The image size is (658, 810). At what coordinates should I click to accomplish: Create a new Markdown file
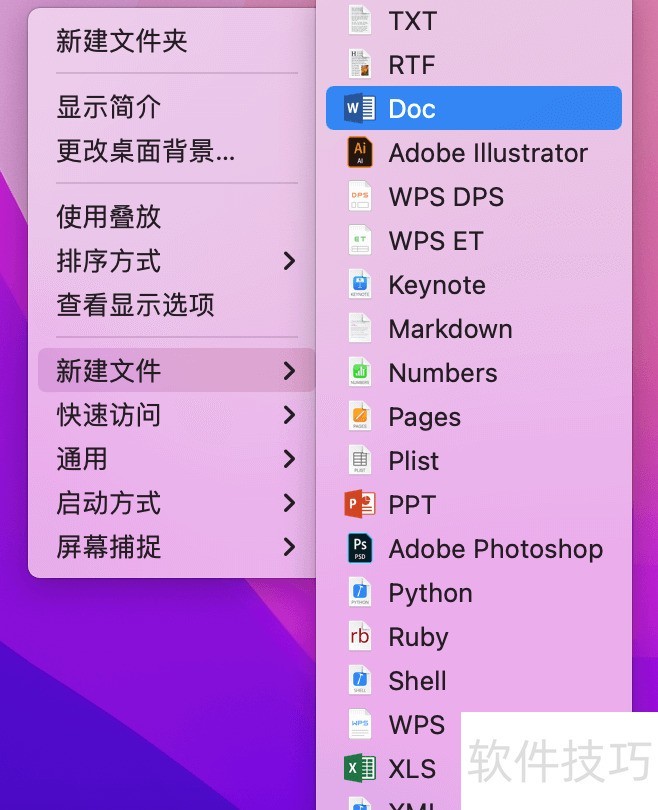[450, 329]
